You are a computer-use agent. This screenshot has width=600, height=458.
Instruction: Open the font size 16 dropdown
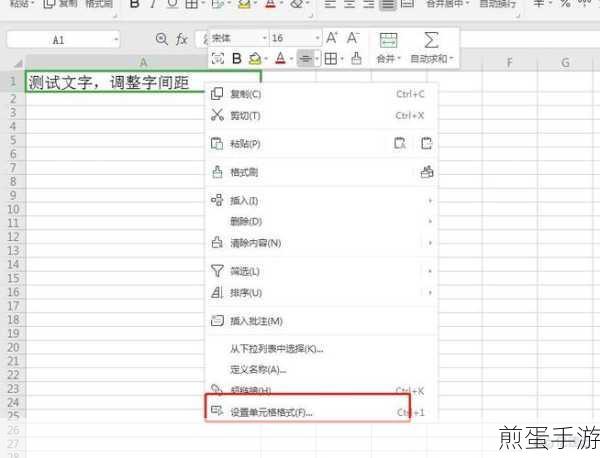[x=318, y=38]
